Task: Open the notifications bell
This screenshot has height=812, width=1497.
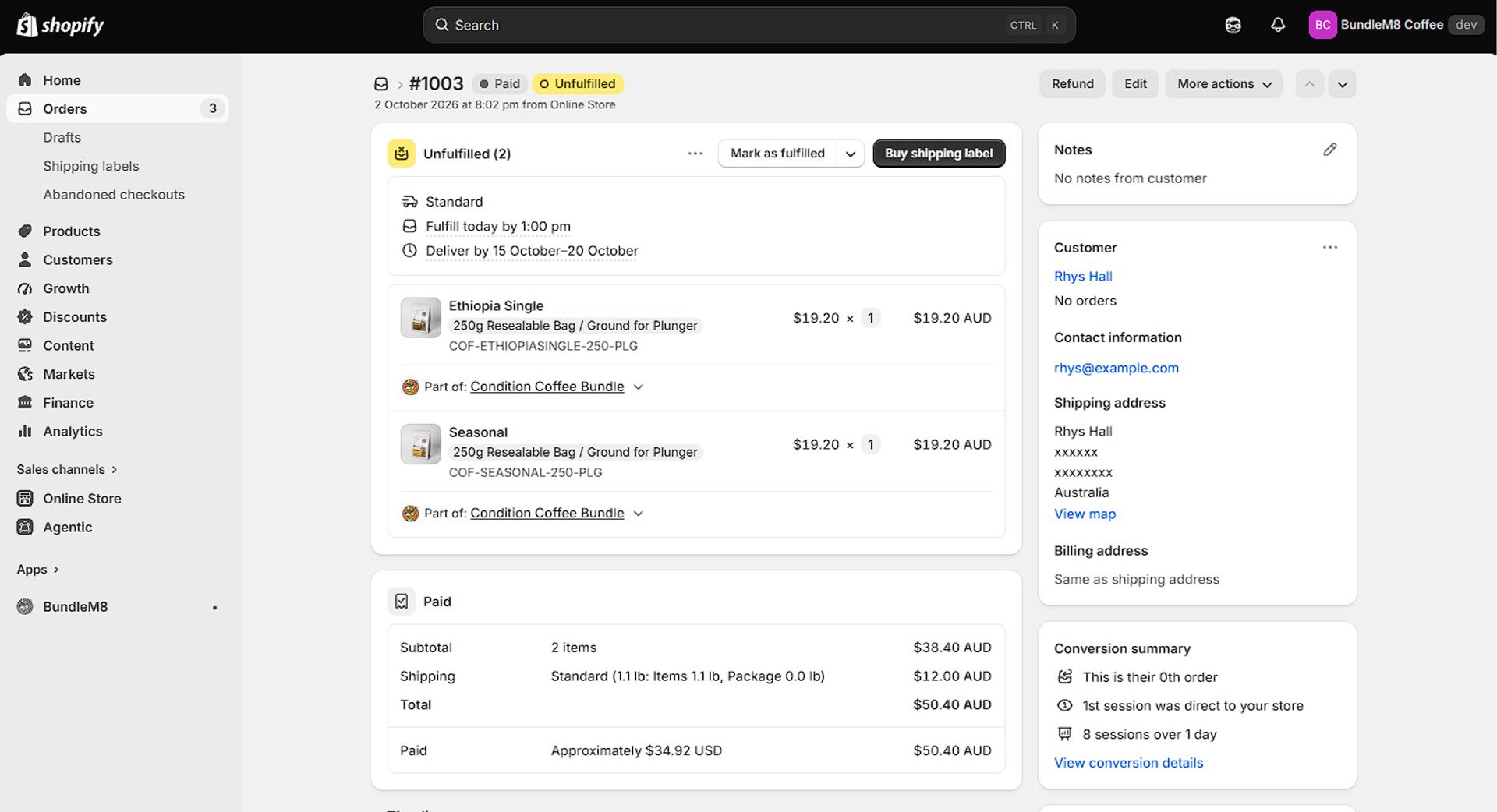Action: coord(1277,25)
